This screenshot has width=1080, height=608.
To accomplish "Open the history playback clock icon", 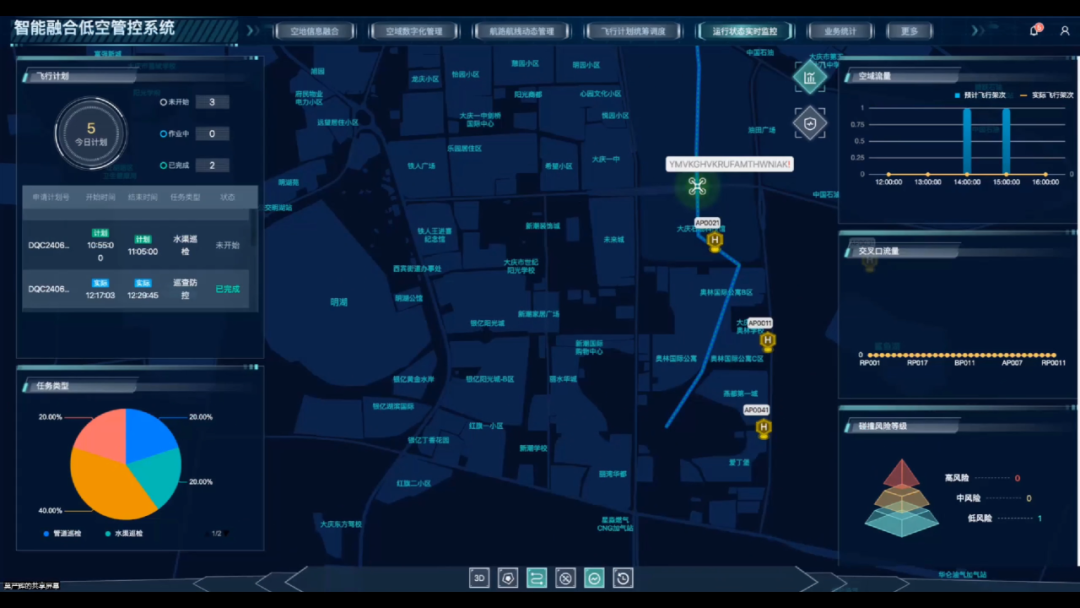I will (x=623, y=578).
